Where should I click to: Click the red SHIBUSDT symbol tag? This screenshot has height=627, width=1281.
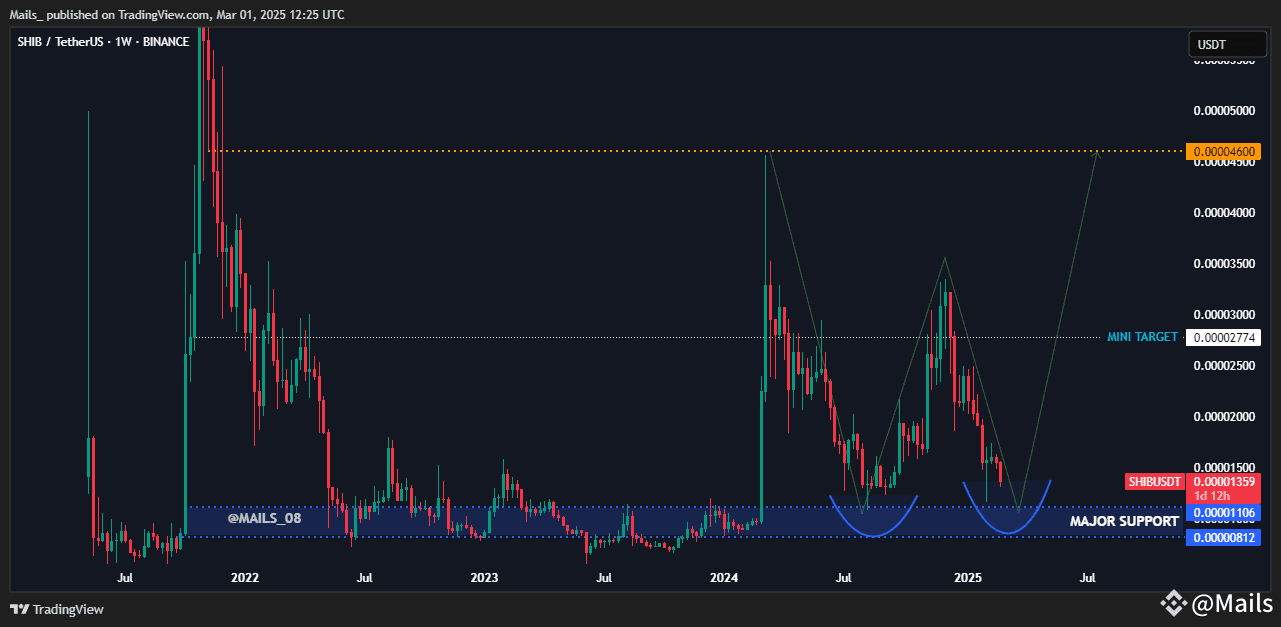(x=1154, y=481)
